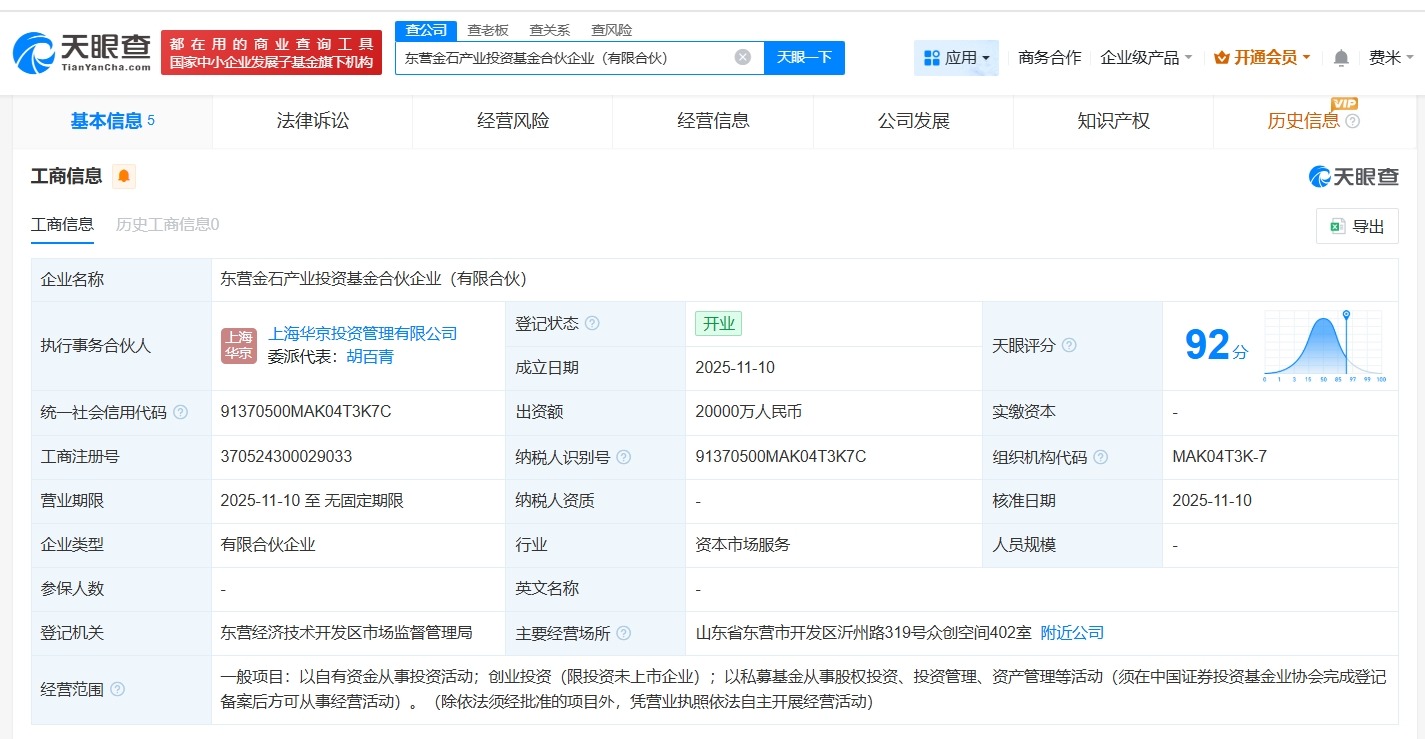1425x739 pixels.
Task: Click the 上海华京 company avatar icon
Action: click(x=238, y=345)
